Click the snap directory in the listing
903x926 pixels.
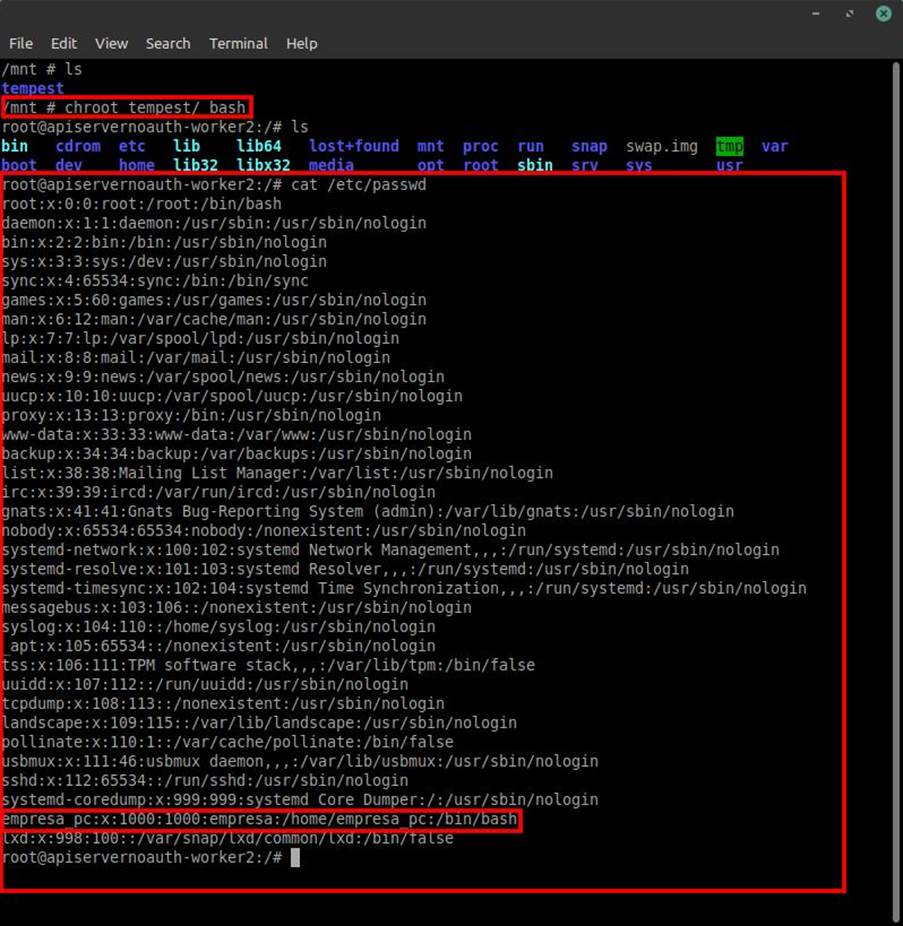[x=589, y=146]
